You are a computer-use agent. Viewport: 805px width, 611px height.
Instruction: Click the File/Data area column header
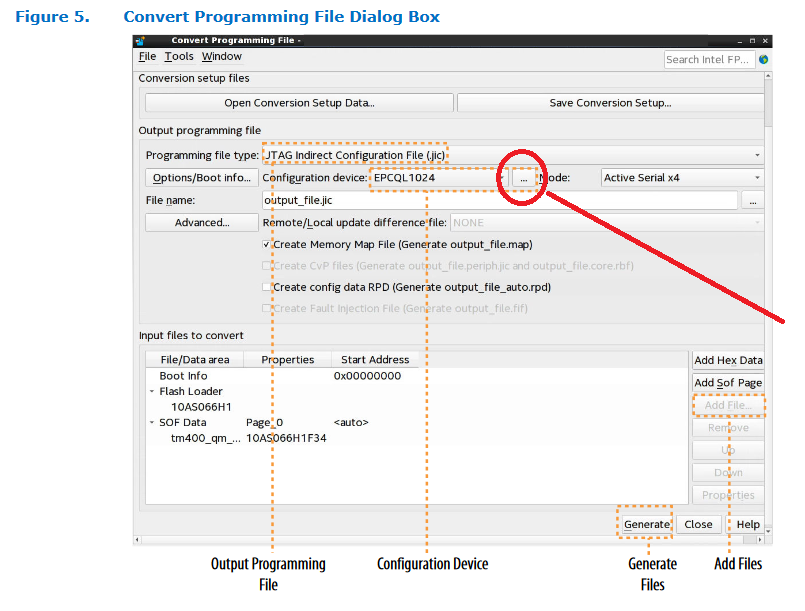pyautogui.click(x=195, y=359)
